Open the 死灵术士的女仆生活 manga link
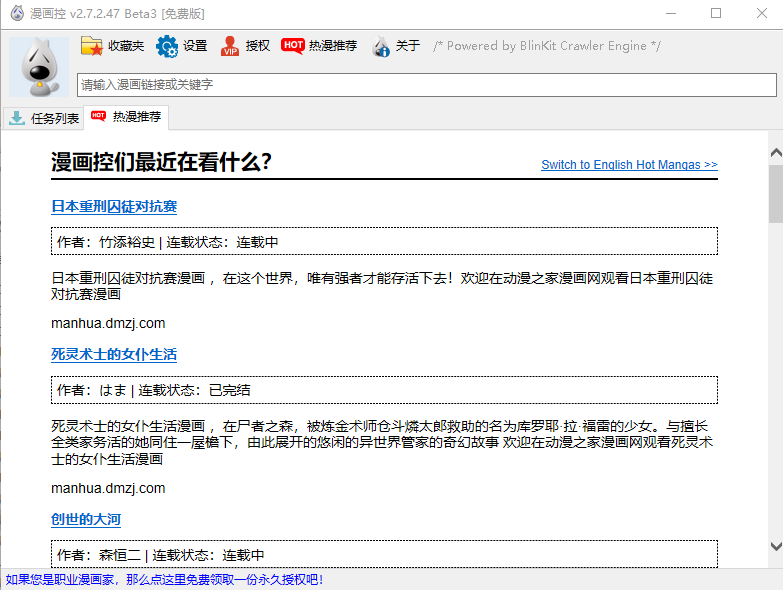Screen dimensions: 783x590 pyautogui.click(x=114, y=355)
